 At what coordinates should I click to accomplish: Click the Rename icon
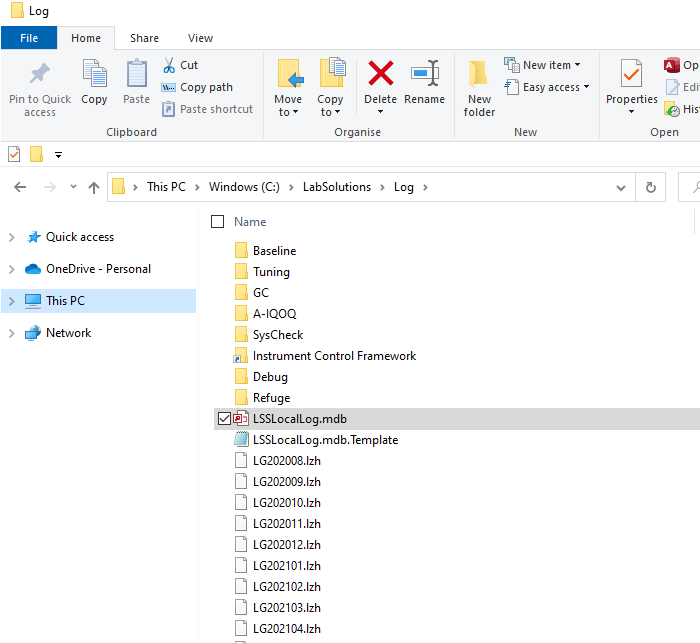(x=425, y=73)
